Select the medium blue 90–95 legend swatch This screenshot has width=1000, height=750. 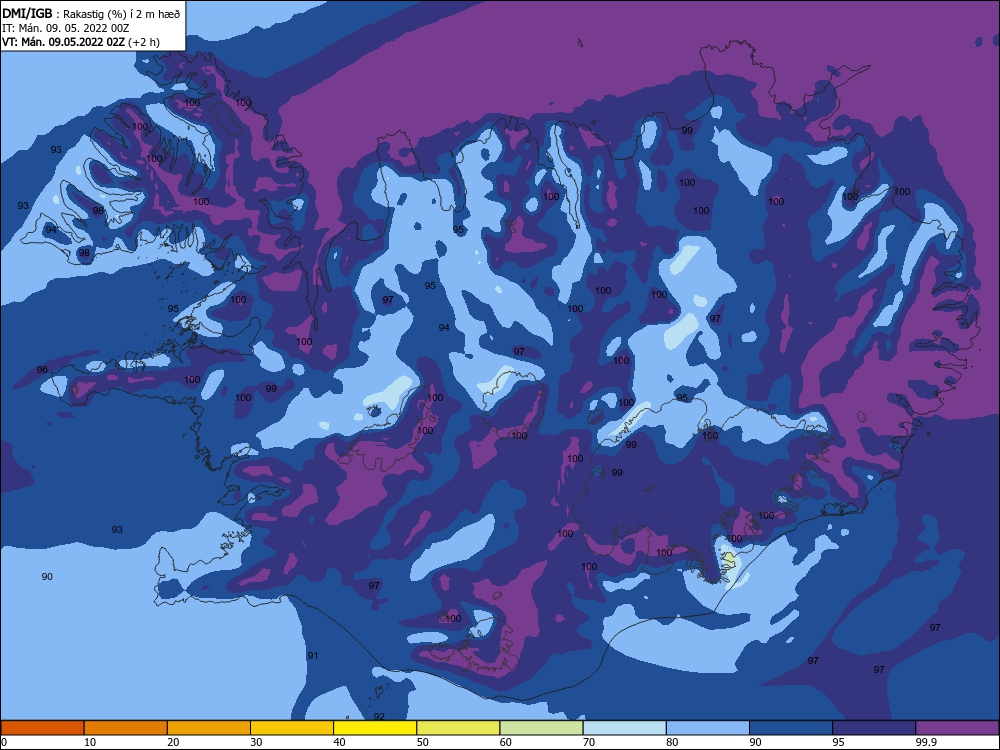(x=791, y=728)
